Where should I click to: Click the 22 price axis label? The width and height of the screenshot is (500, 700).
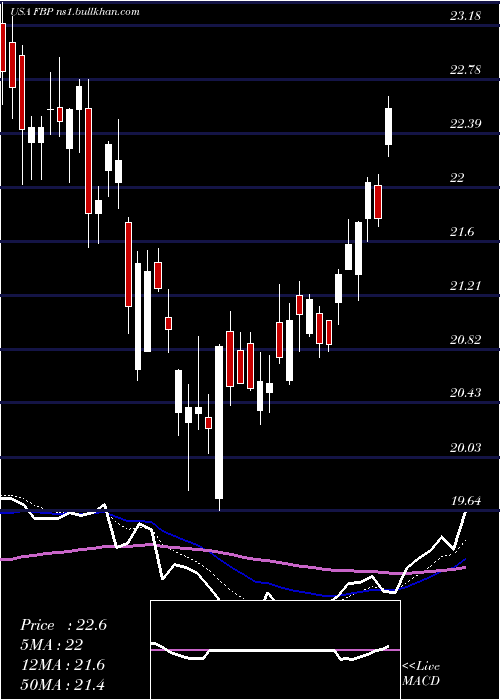point(457,178)
